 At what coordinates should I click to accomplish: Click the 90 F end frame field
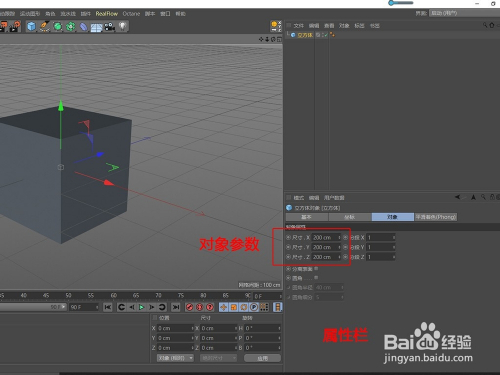coord(84,307)
